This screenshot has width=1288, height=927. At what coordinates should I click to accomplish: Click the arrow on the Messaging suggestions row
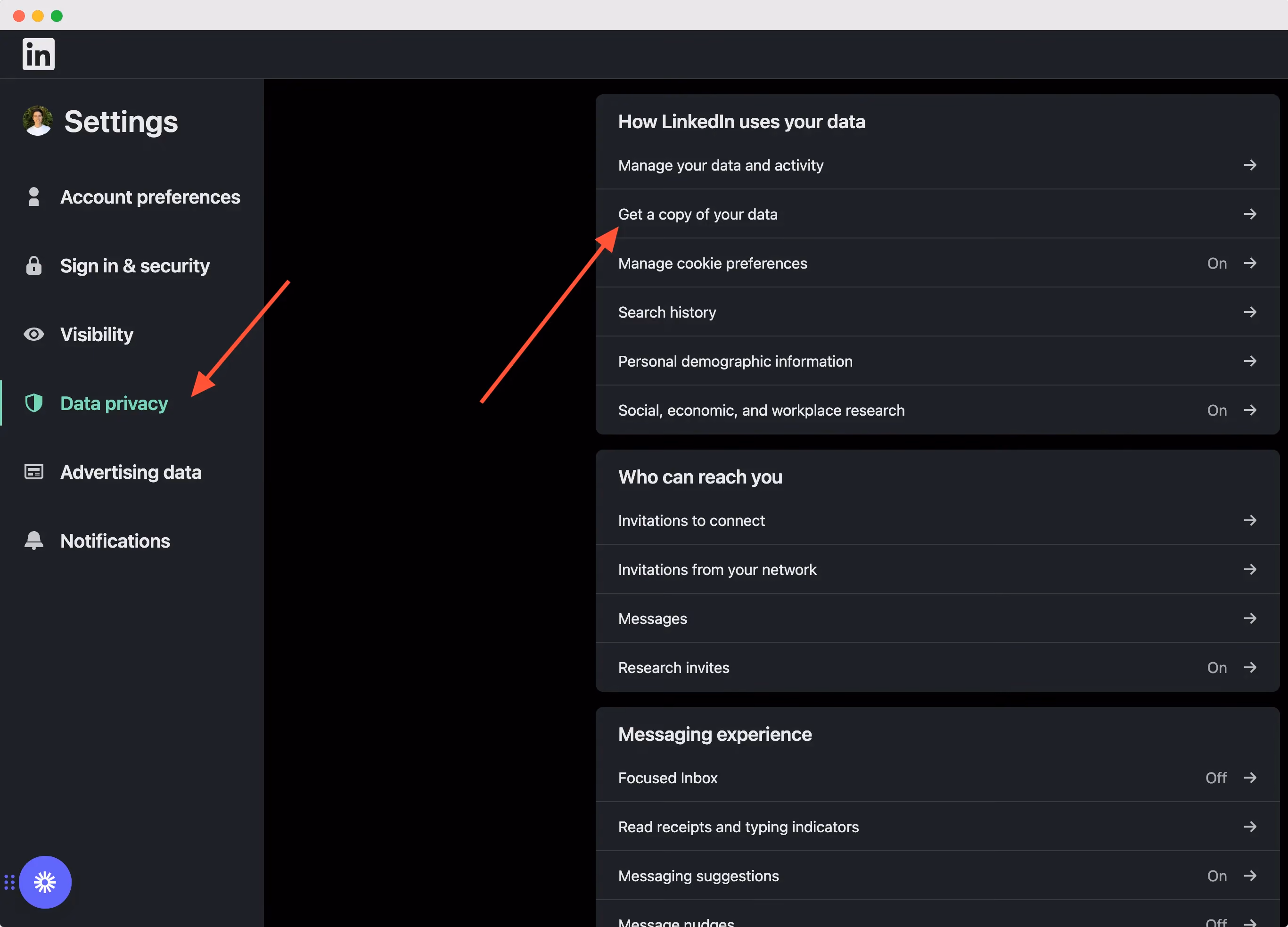click(1250, 876)
